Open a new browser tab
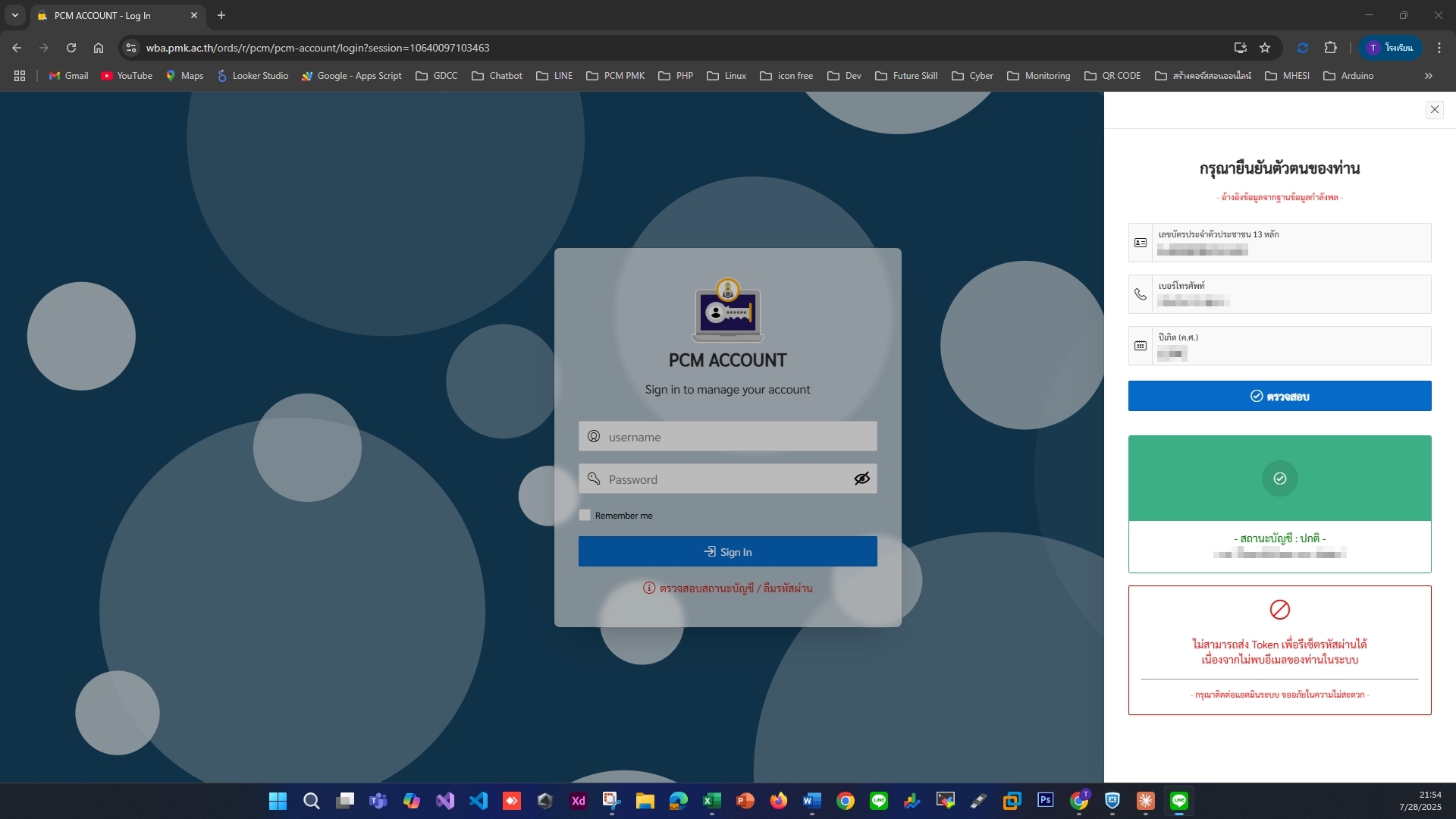 221,15
